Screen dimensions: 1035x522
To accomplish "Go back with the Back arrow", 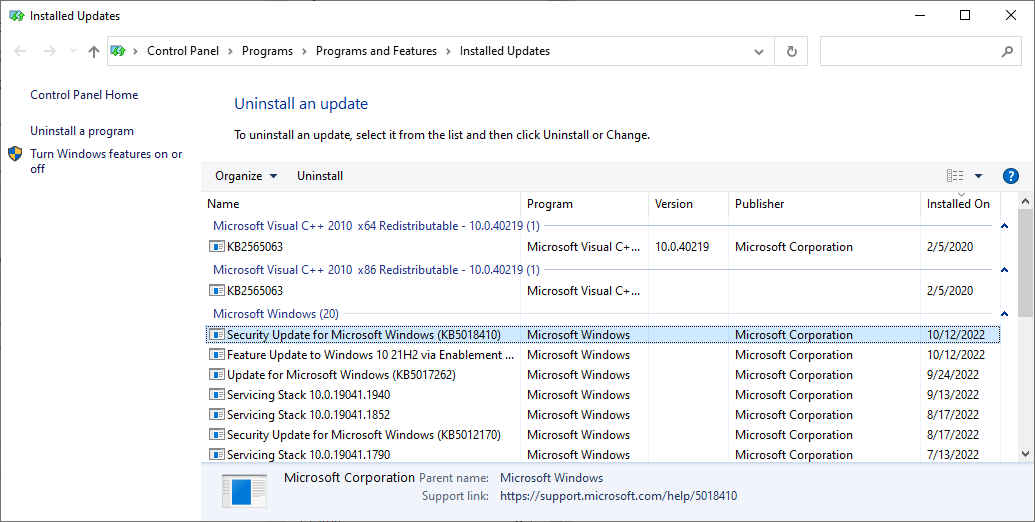I will coord(20,51).
